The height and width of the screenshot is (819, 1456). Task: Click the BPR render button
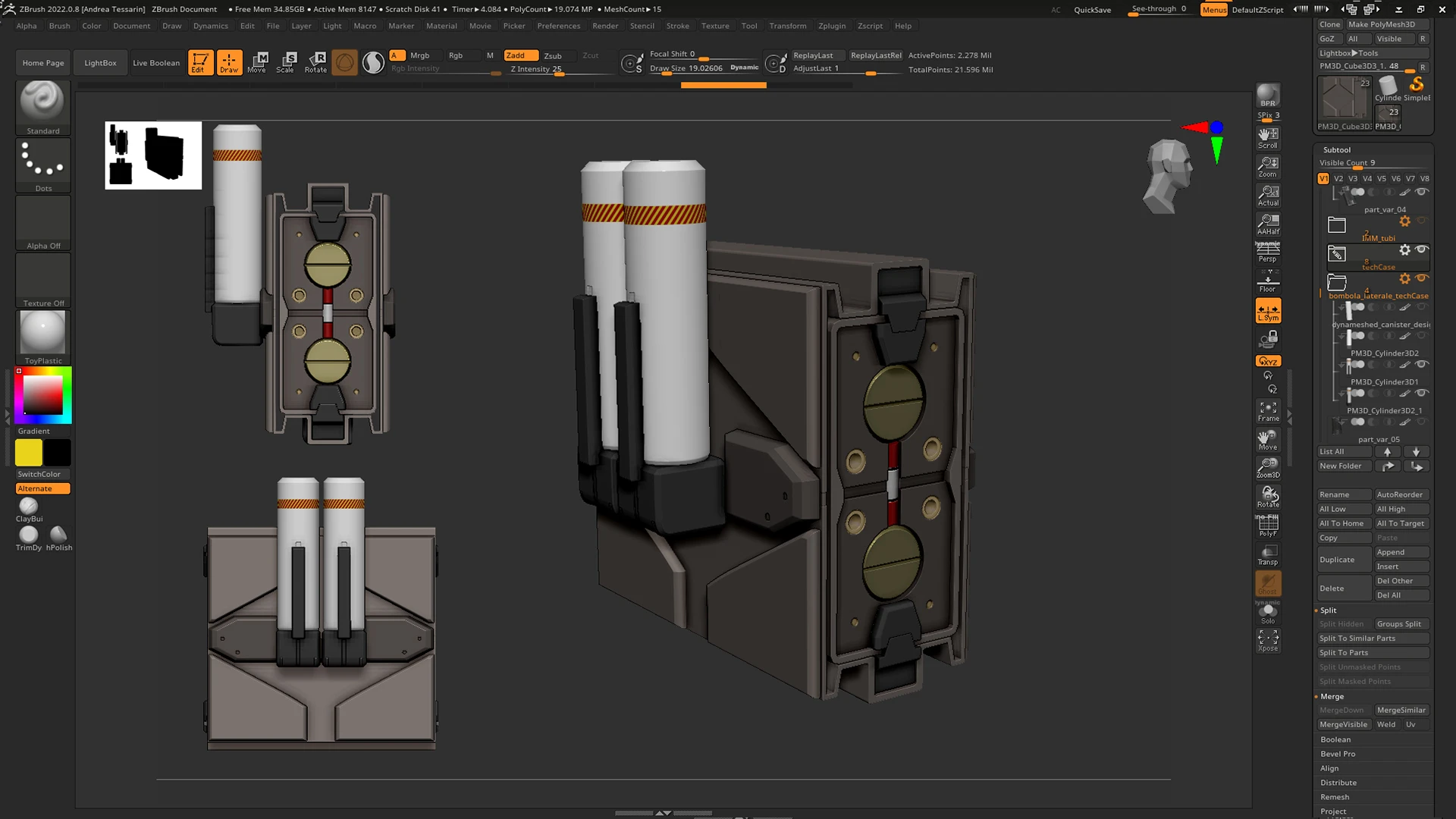[1268, 96]
